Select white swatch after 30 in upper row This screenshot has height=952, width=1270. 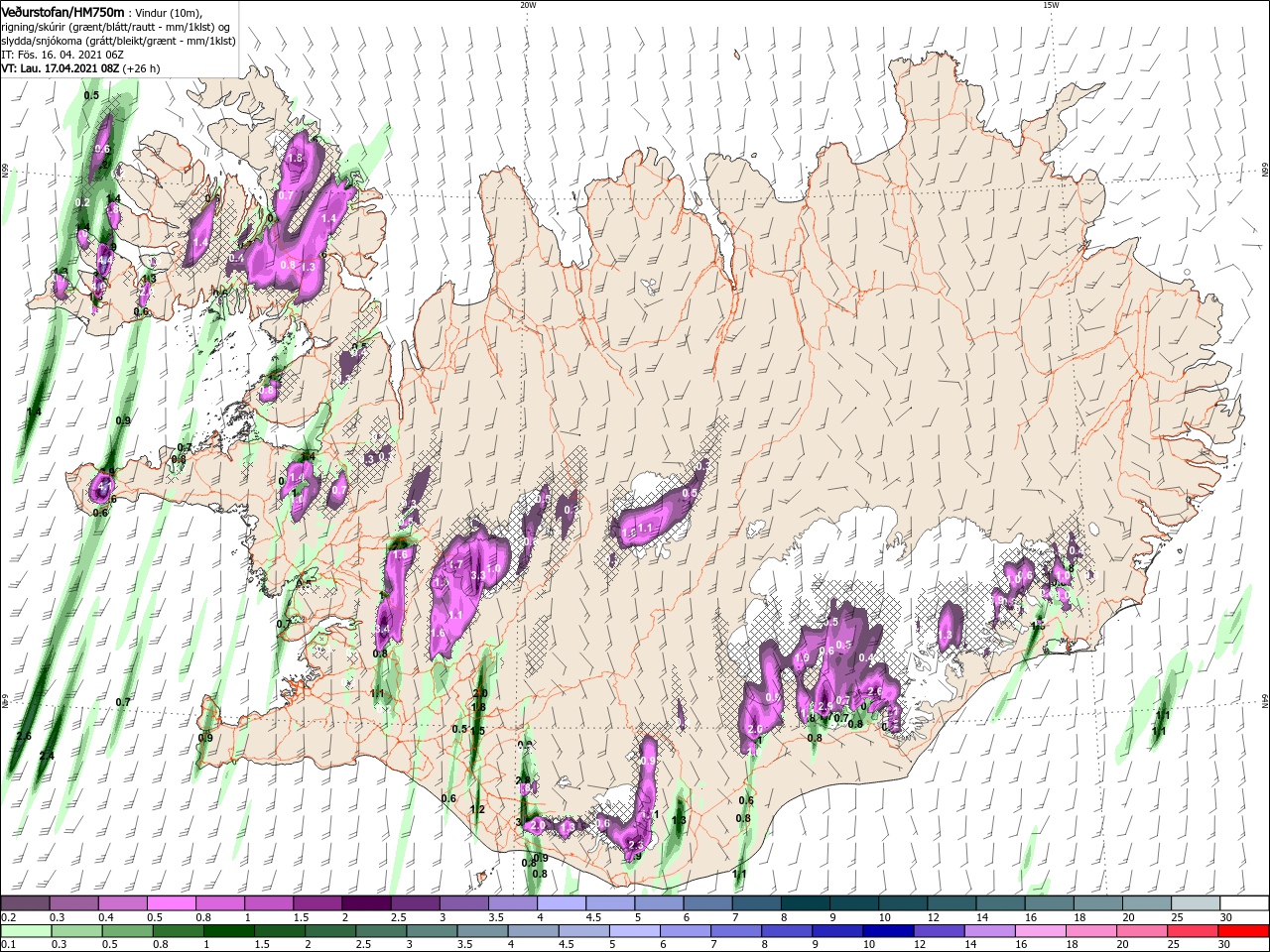click(x=1245, y=903)
